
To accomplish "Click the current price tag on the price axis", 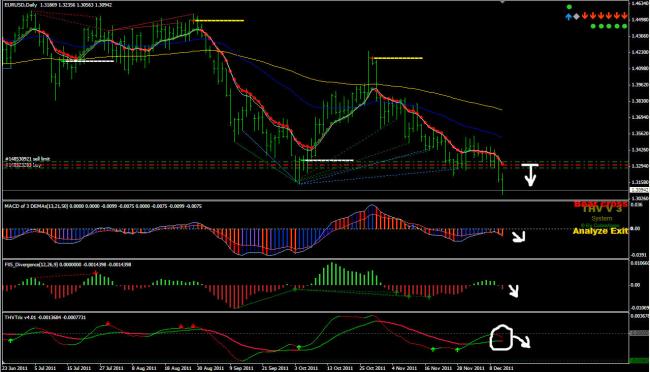I will pyautogui.click(x=639, y=190).
